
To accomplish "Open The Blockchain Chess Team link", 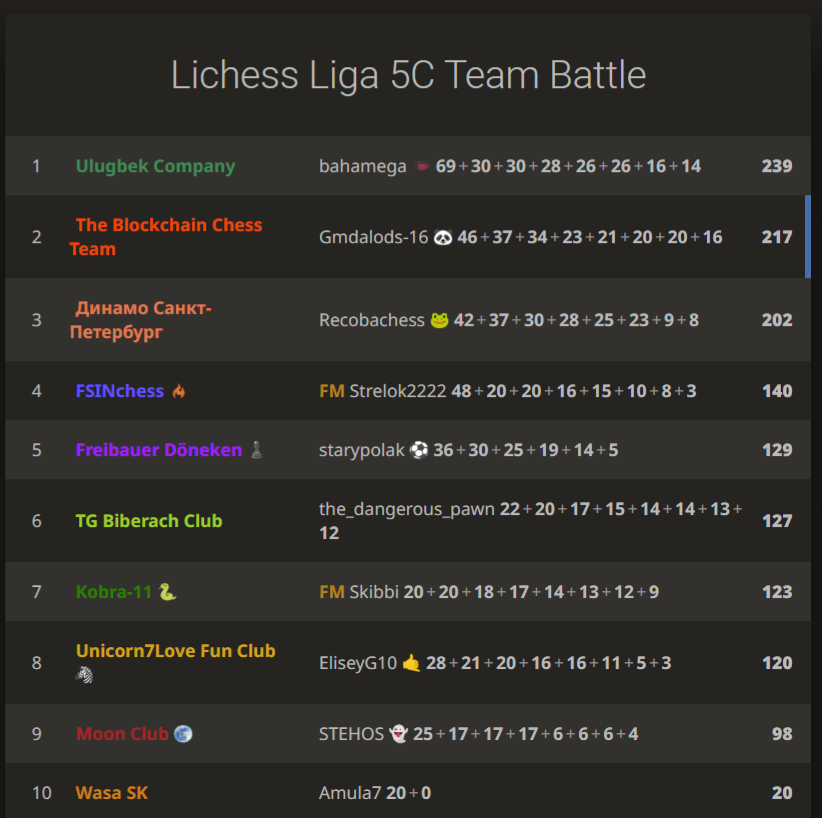I will pyautogui.click(x=166, y=237).
